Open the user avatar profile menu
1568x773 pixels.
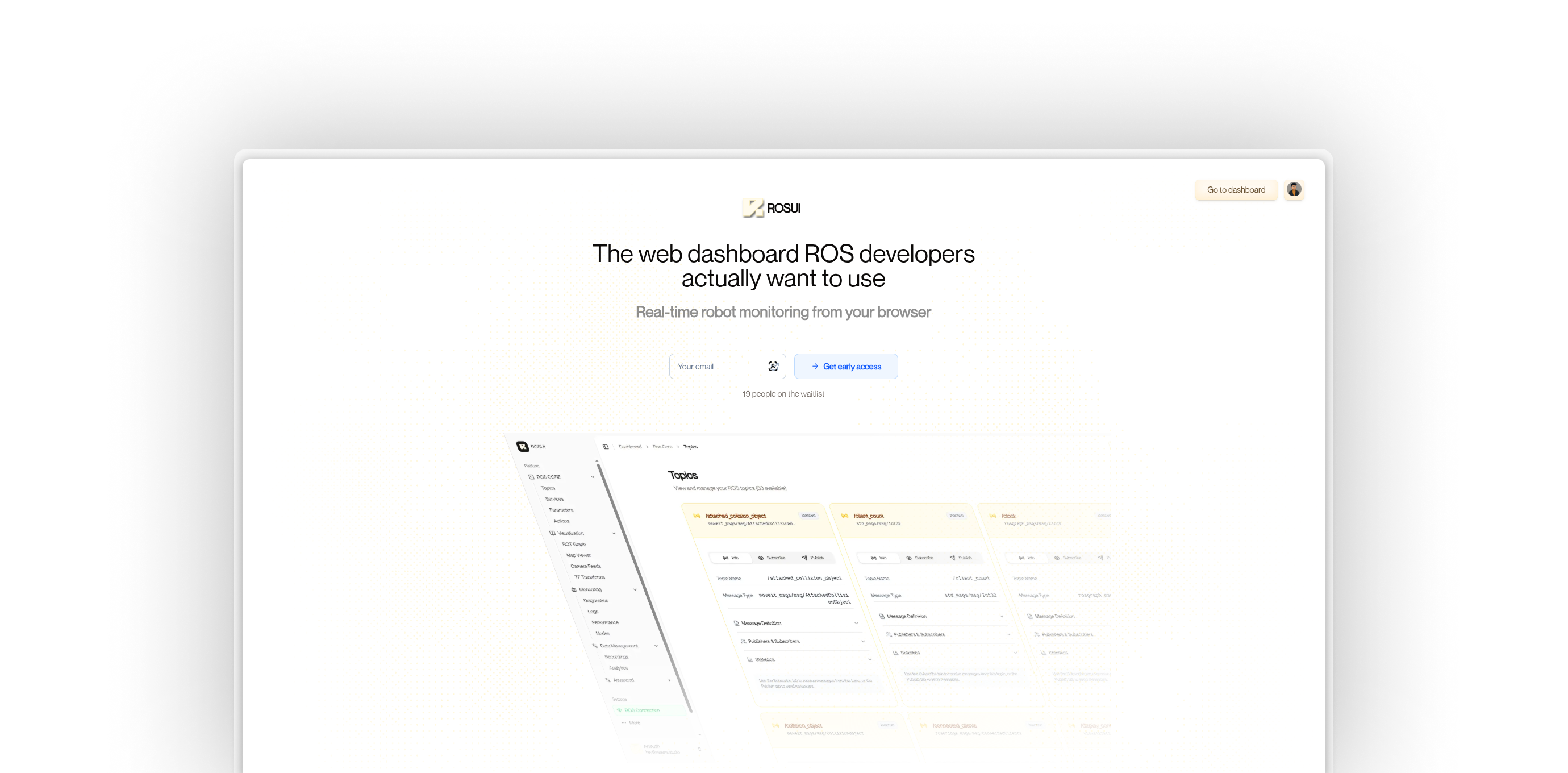[1294, 189]
